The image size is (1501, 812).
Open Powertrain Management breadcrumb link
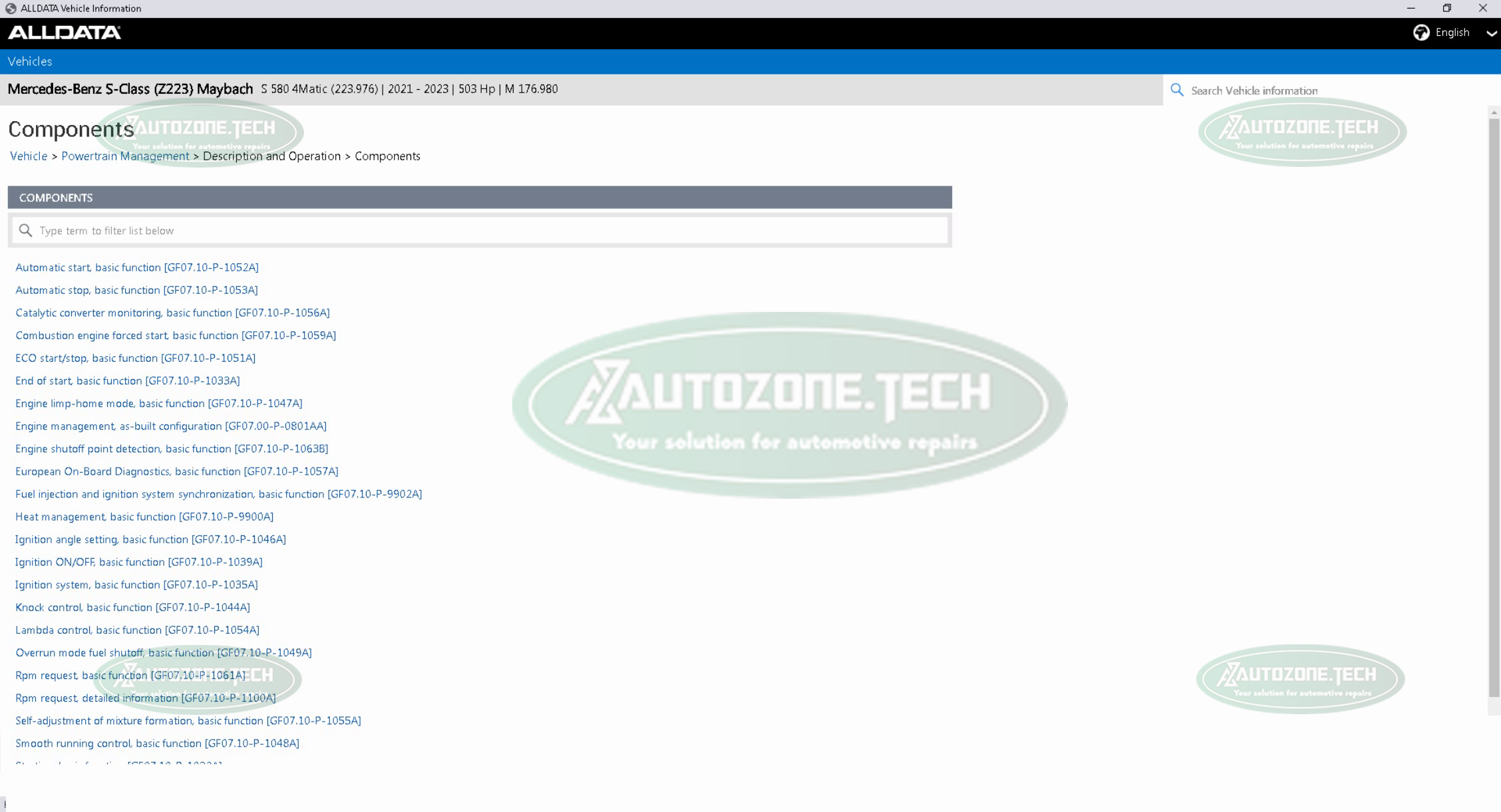click(125, 156)
